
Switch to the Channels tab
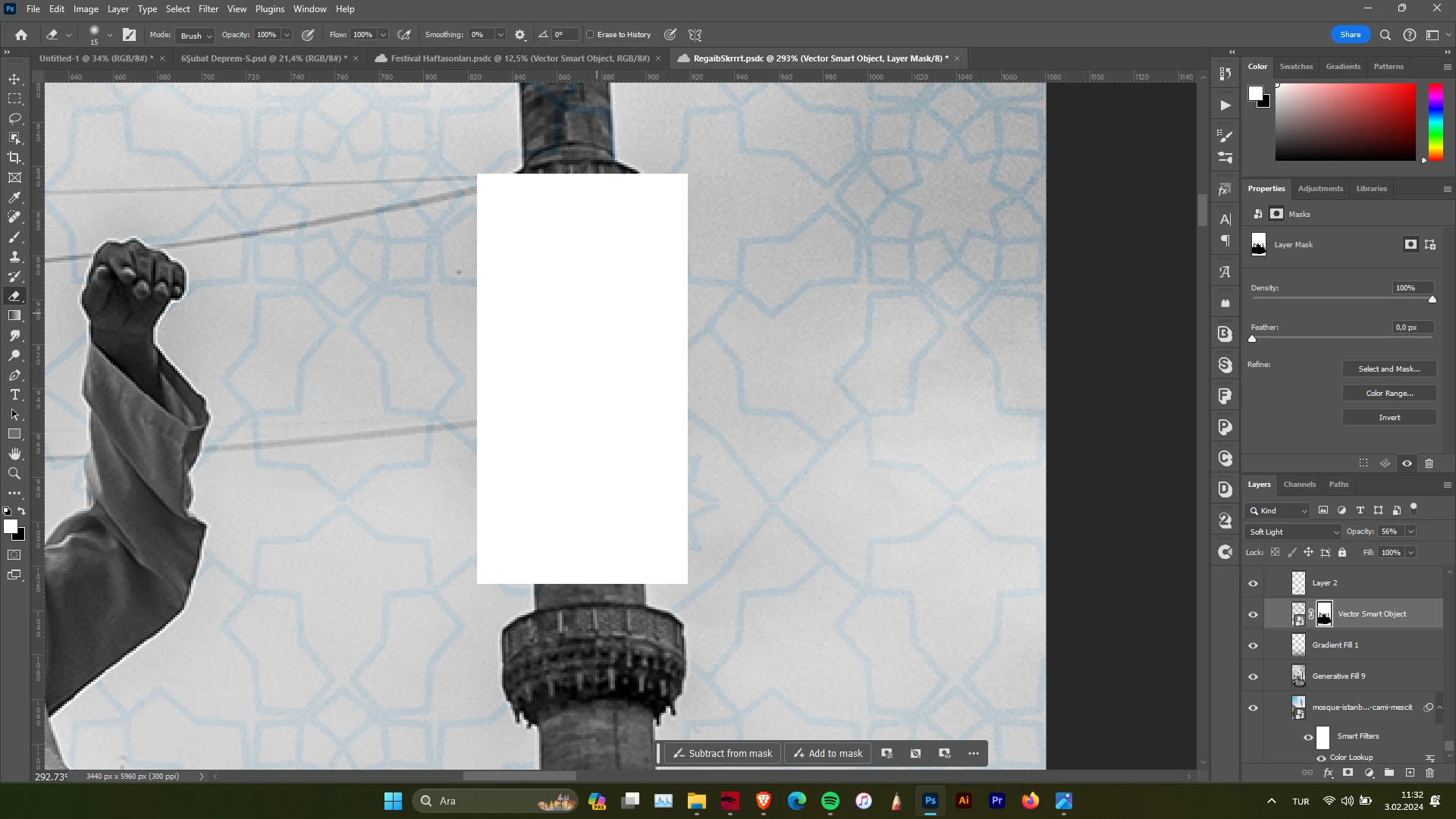tap(1299, 485)
